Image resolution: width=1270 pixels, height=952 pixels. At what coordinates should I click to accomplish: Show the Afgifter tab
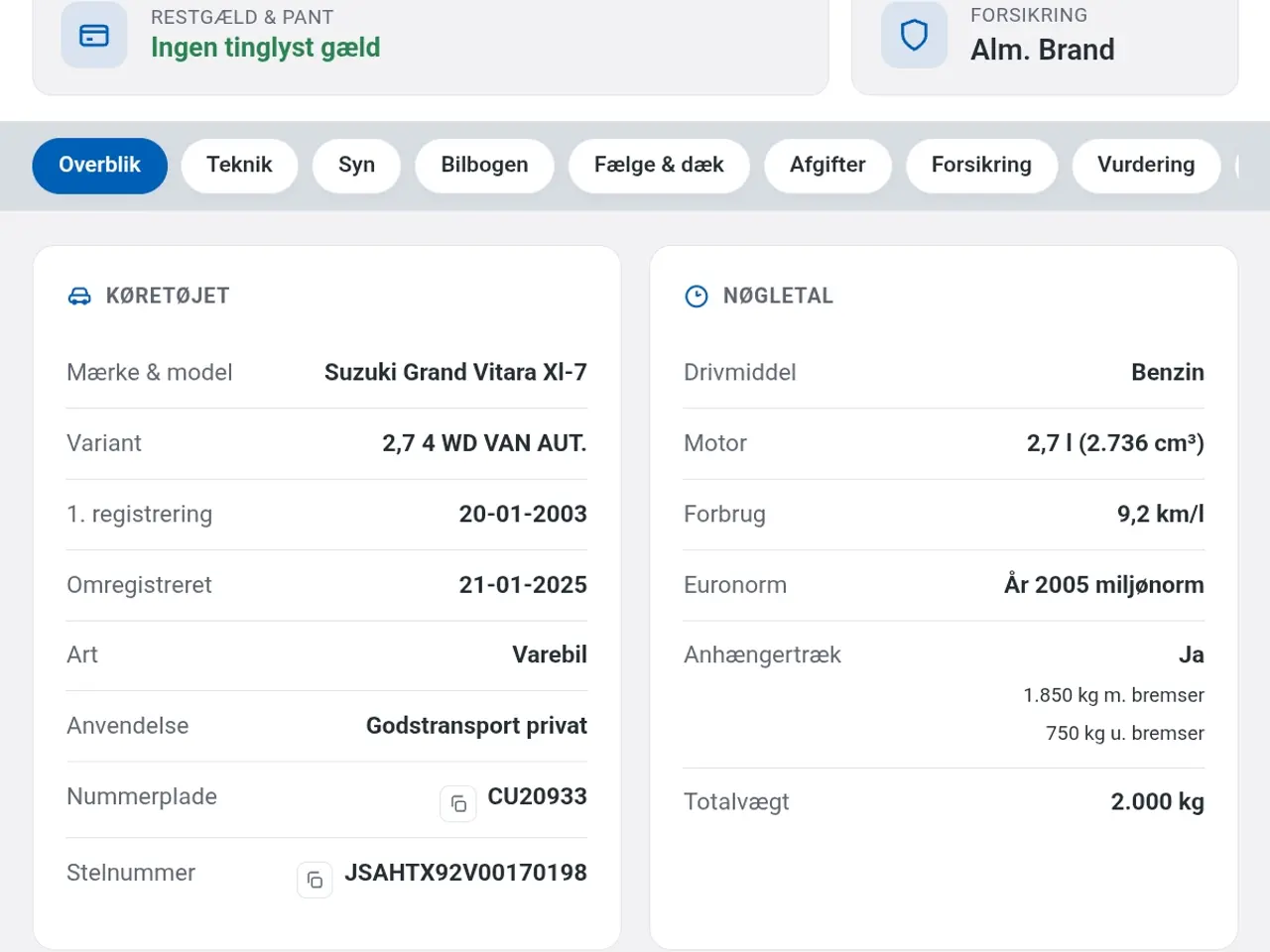coord(827,166)
